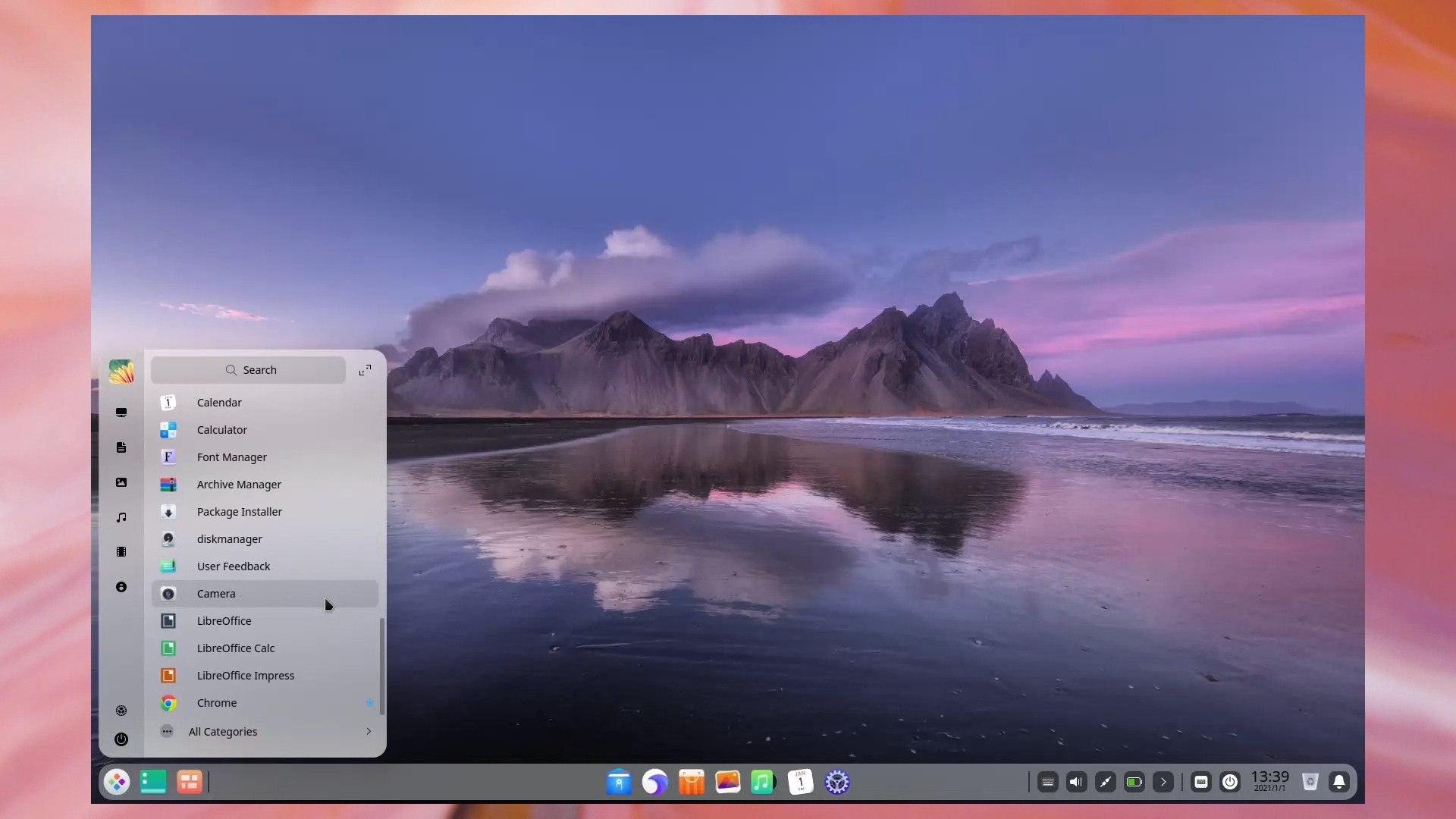The image size is (1456, 819).
Task: Toggle volume in system tray
Action: 1076,781
